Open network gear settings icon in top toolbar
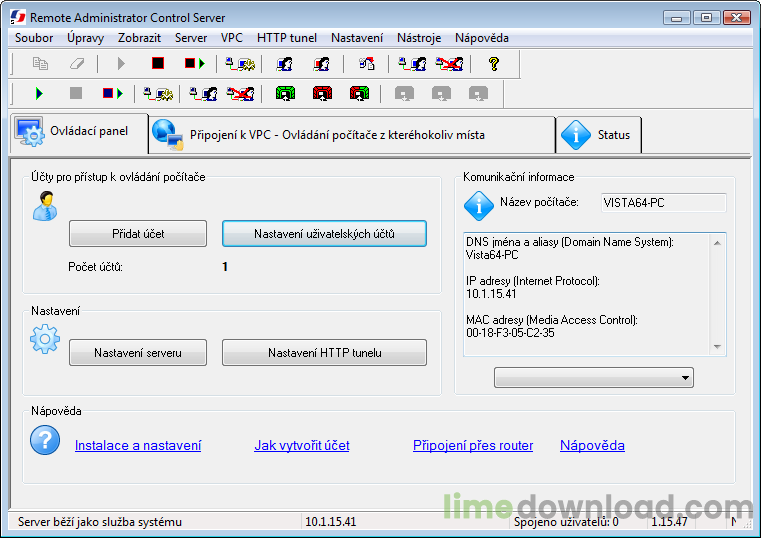Screen dimensions: 761x538 pos(240,64)
